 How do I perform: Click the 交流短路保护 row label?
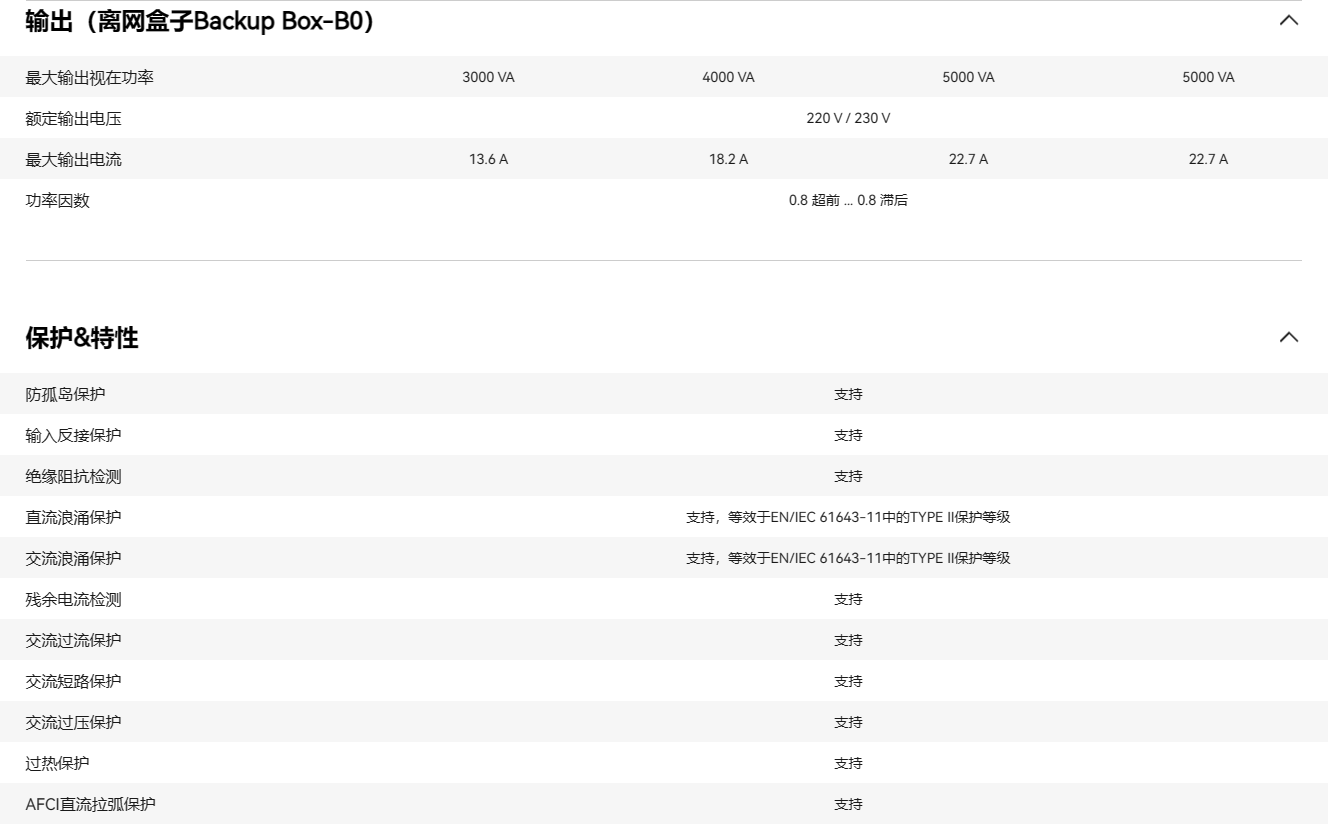click(73, 681)
